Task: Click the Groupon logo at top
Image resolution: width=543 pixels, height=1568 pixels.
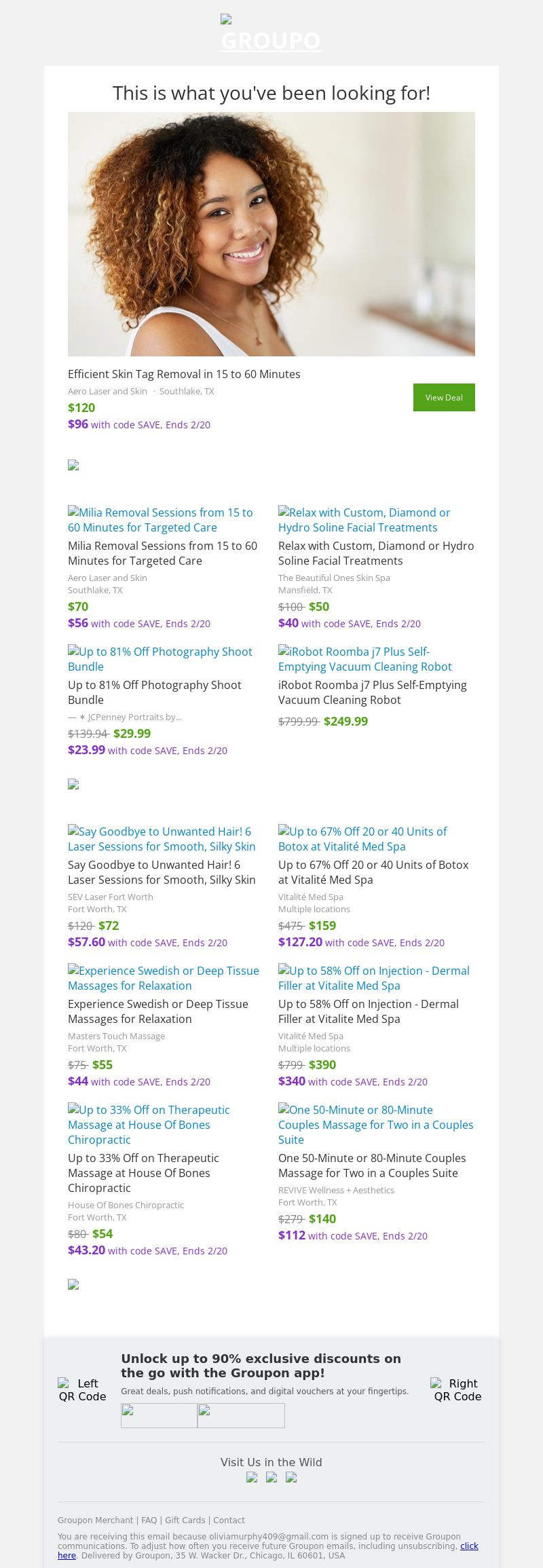Action: coord(271,34)
